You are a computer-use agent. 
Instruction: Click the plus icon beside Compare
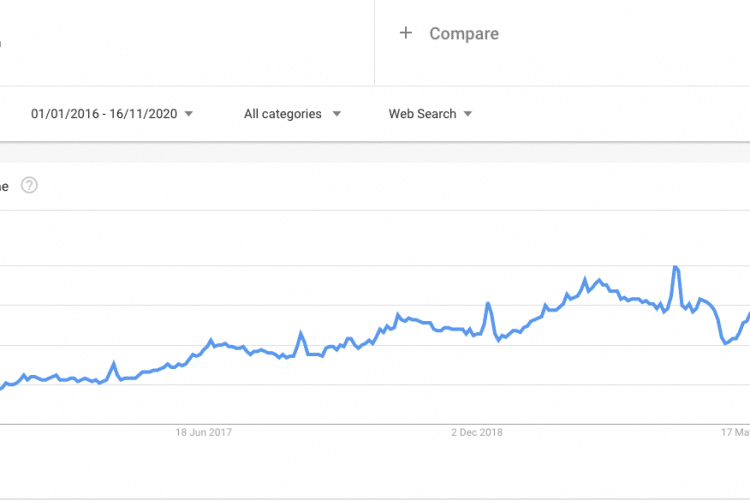(405, 33)
